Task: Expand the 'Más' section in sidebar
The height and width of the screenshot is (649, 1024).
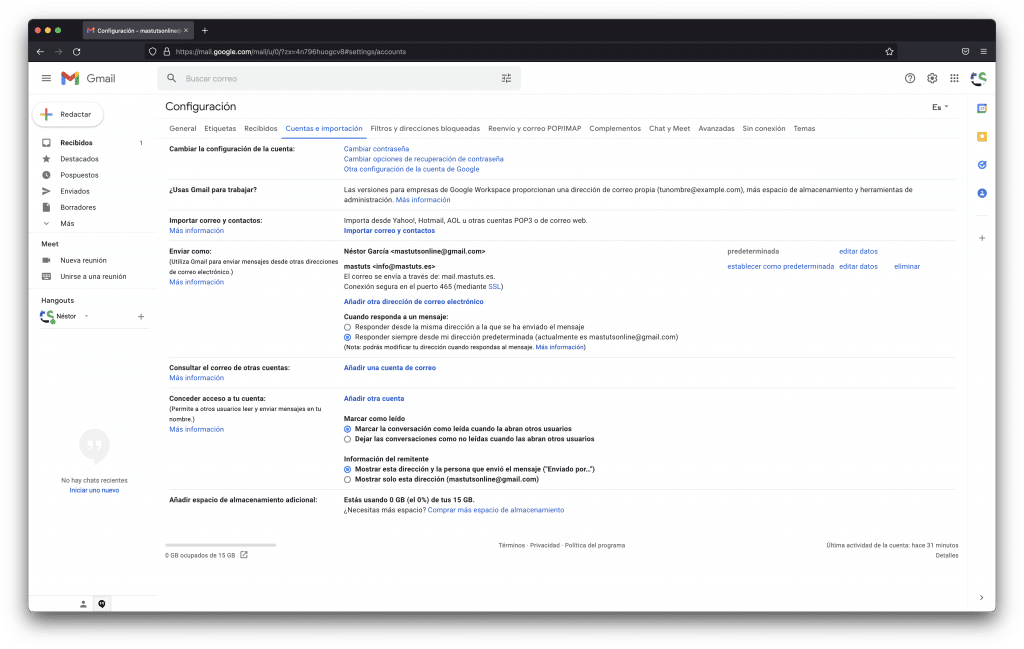Action: pos(66,223)
